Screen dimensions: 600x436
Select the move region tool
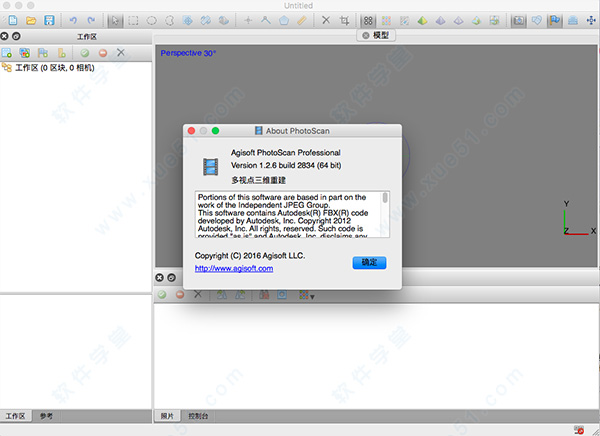click(x=188, y=20)
